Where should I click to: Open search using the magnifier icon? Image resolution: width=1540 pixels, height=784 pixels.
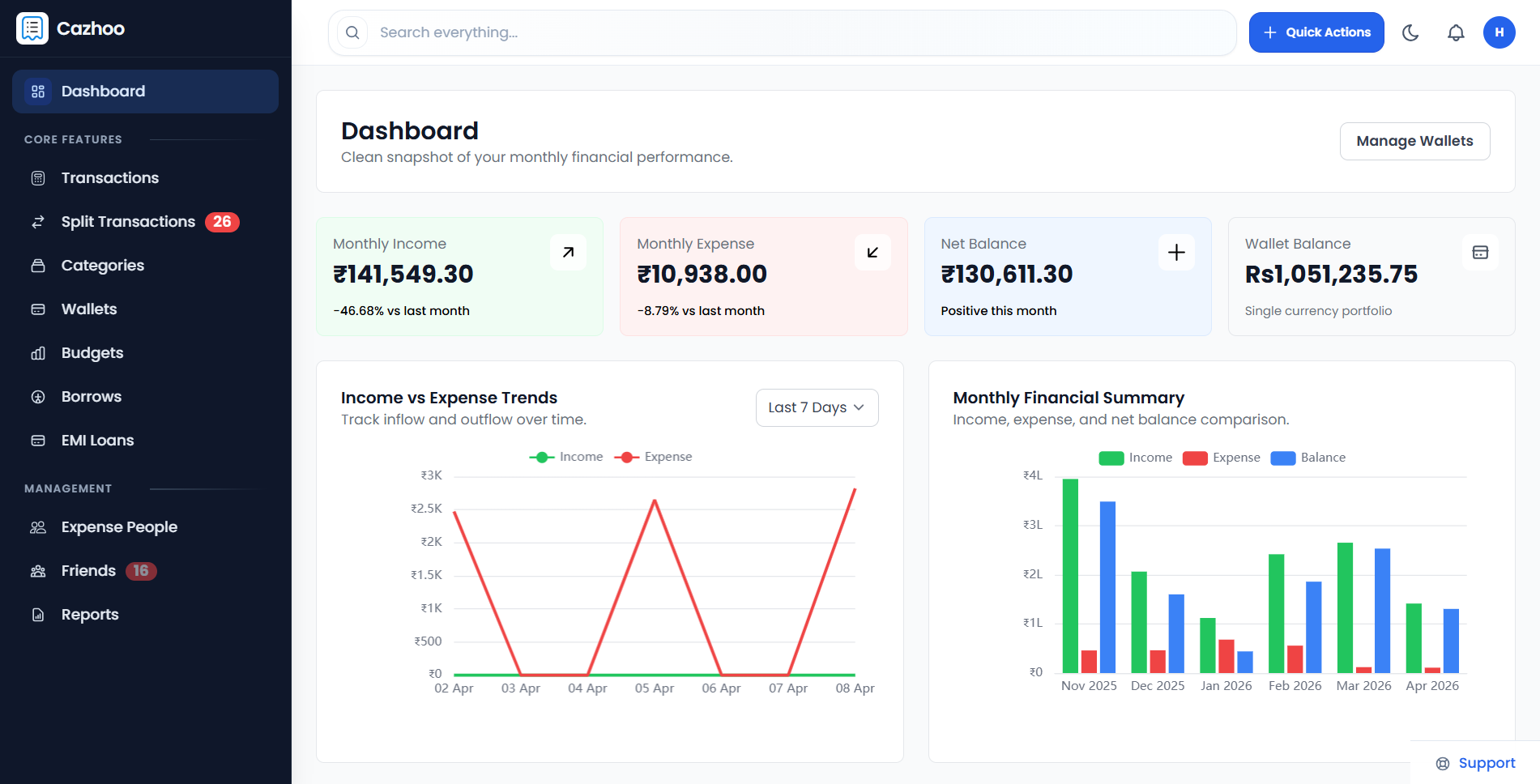point(352,32)
